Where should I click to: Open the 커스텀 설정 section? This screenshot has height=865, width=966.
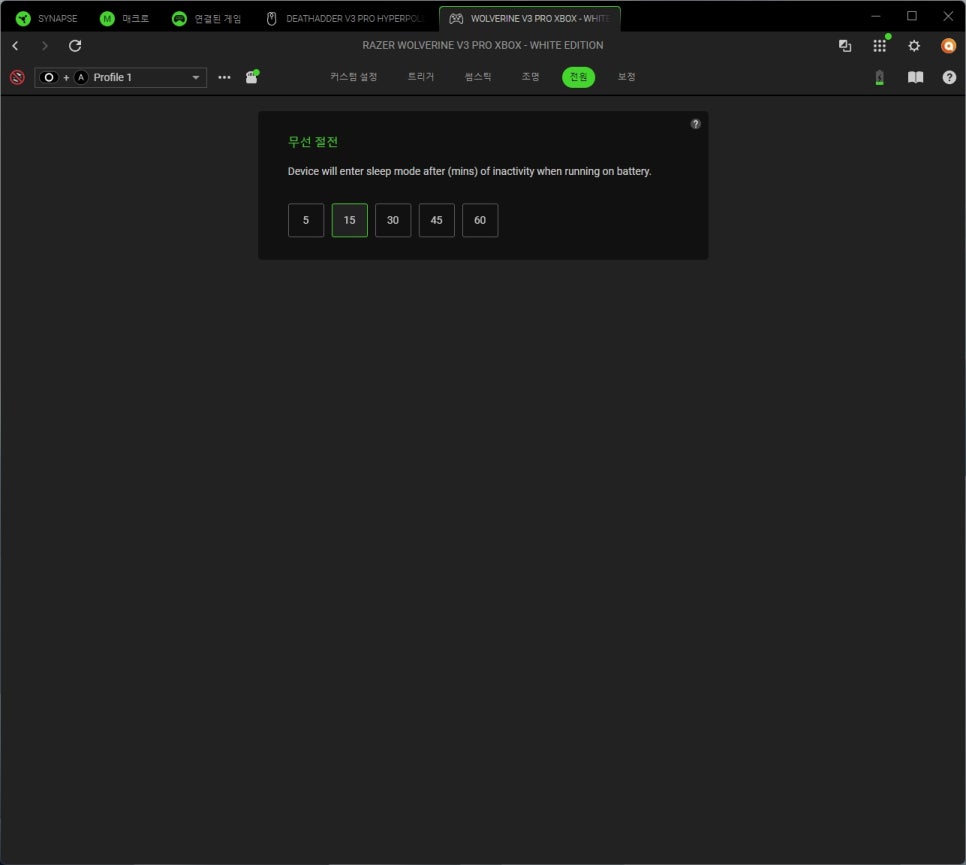tap(354, 77)
